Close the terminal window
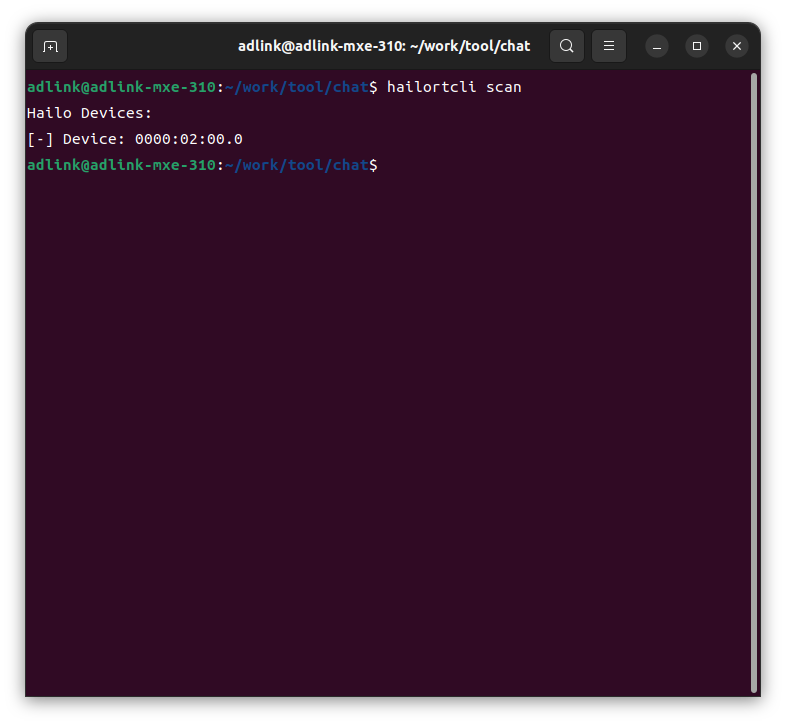The width and height of the screenshot is (786, 725). pyautogui.click(x=737, y=47)
